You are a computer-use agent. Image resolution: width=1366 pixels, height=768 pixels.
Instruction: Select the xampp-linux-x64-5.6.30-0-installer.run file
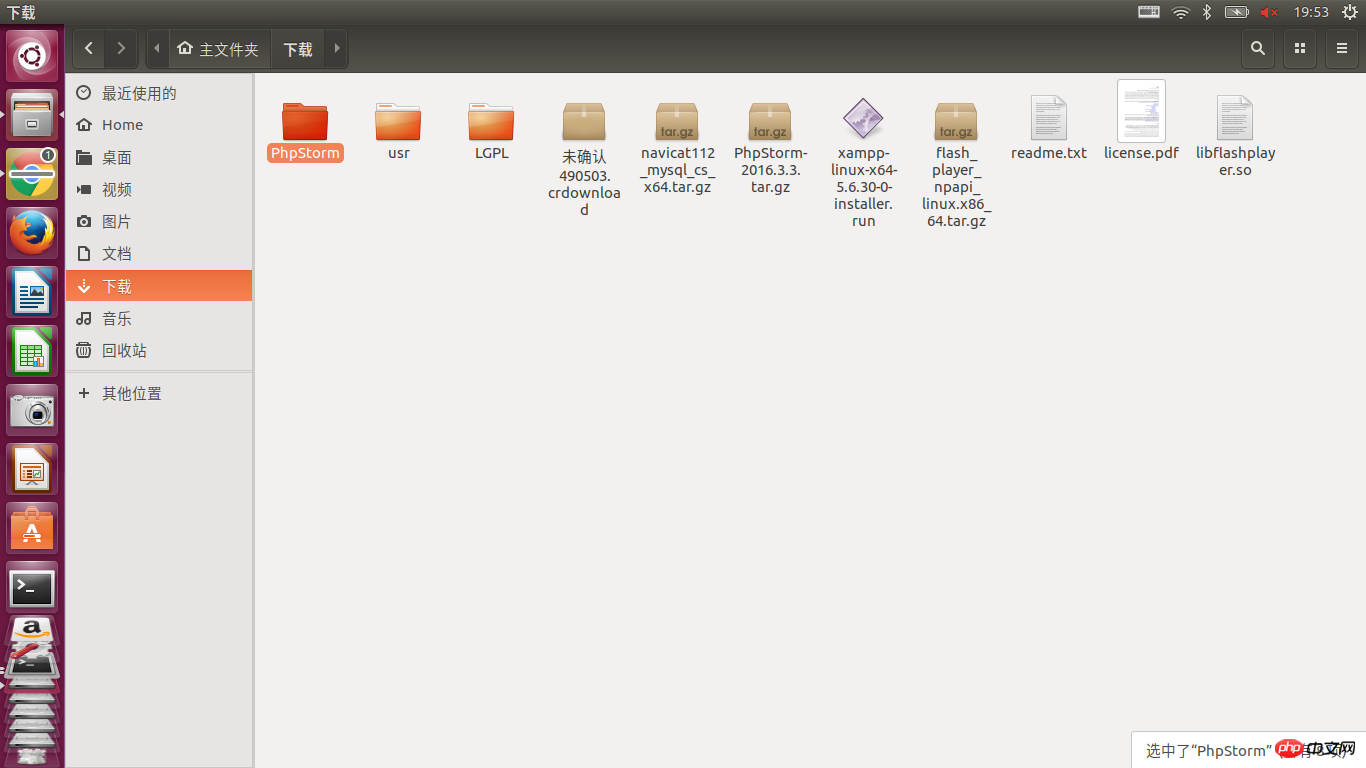(x=863, y=119)
